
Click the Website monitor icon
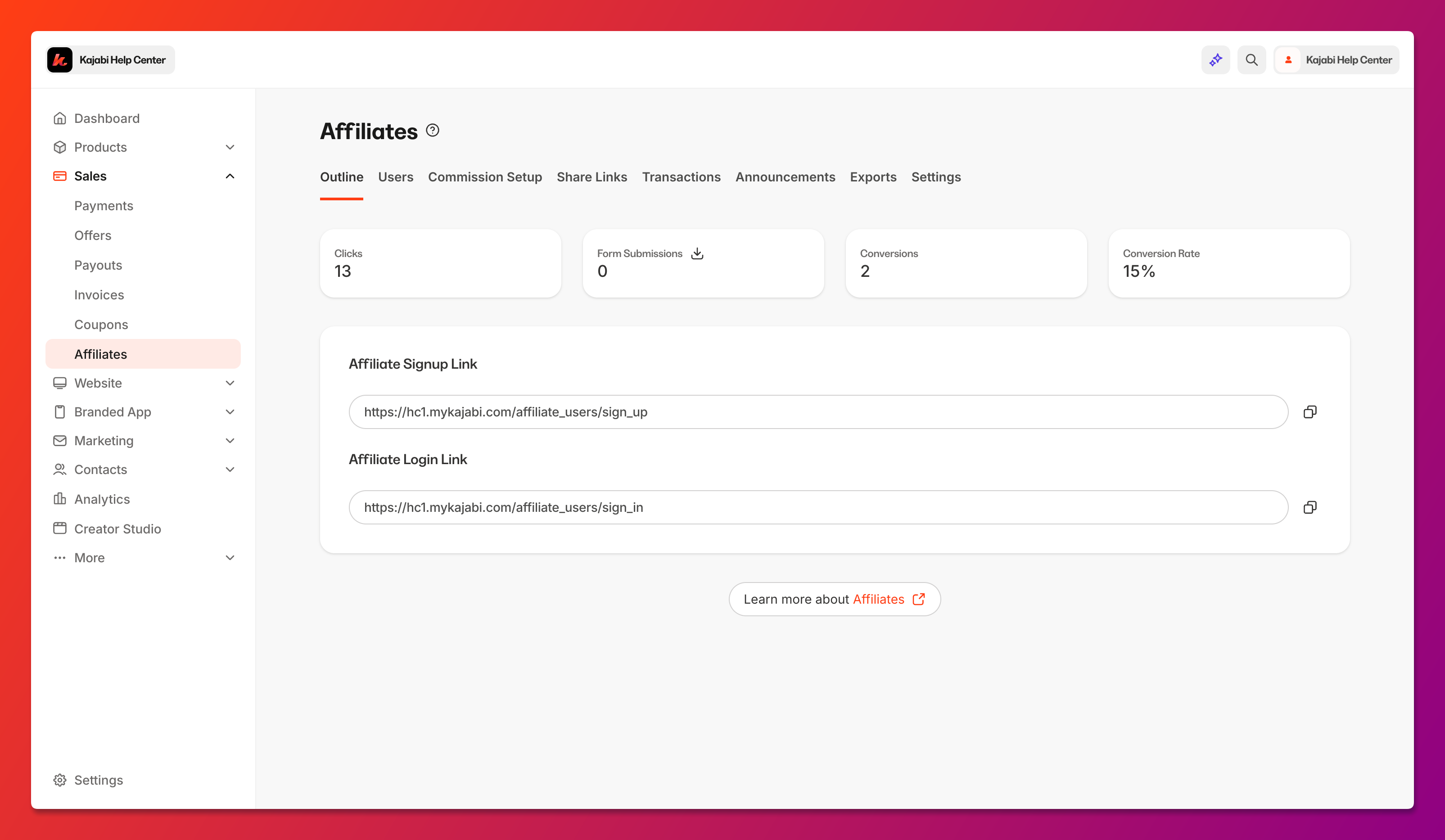tap(59, 383)
